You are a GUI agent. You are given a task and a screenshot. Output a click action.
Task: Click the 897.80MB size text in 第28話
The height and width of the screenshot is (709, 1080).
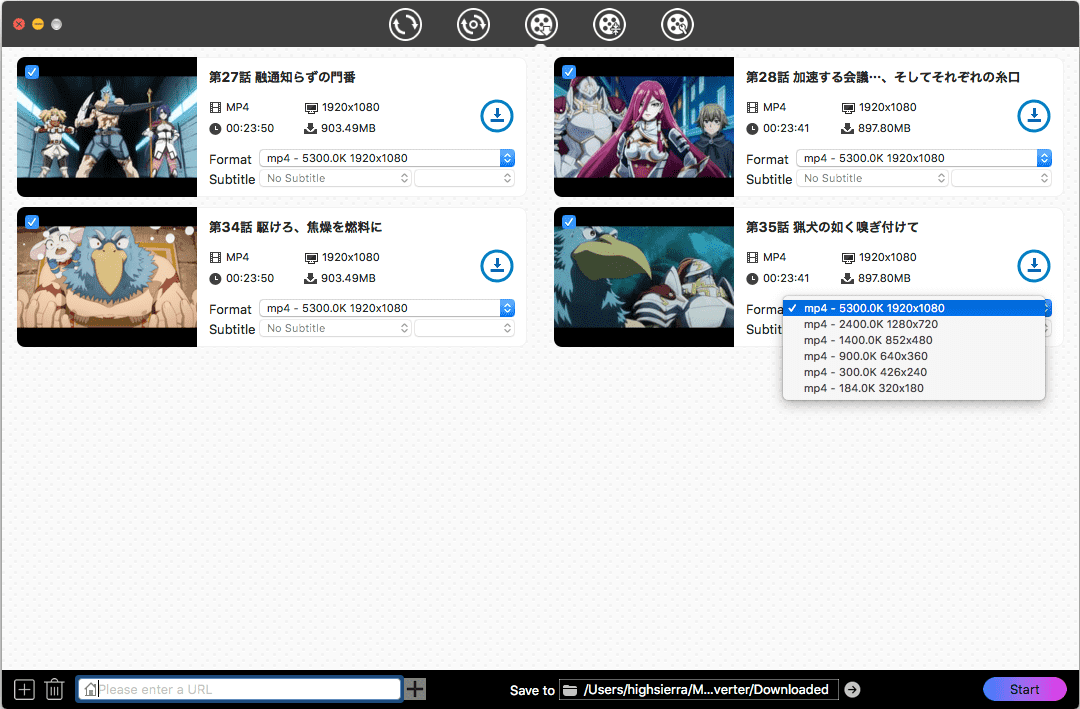point(884,128)
